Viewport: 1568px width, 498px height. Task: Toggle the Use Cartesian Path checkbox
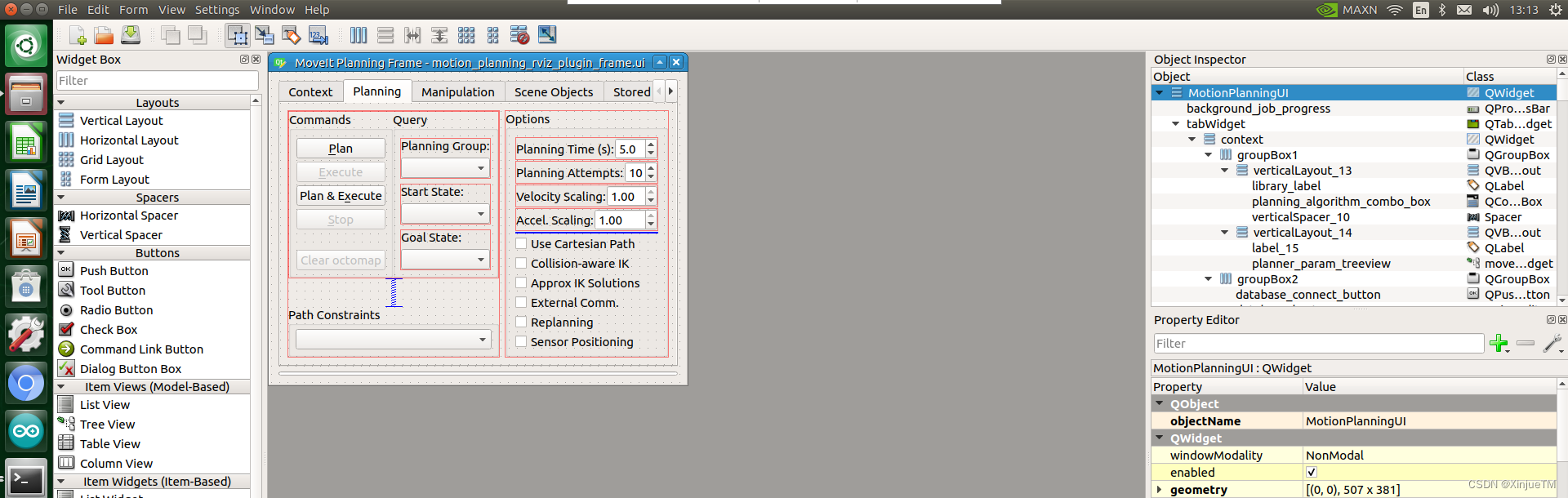[x=521, y=243]
